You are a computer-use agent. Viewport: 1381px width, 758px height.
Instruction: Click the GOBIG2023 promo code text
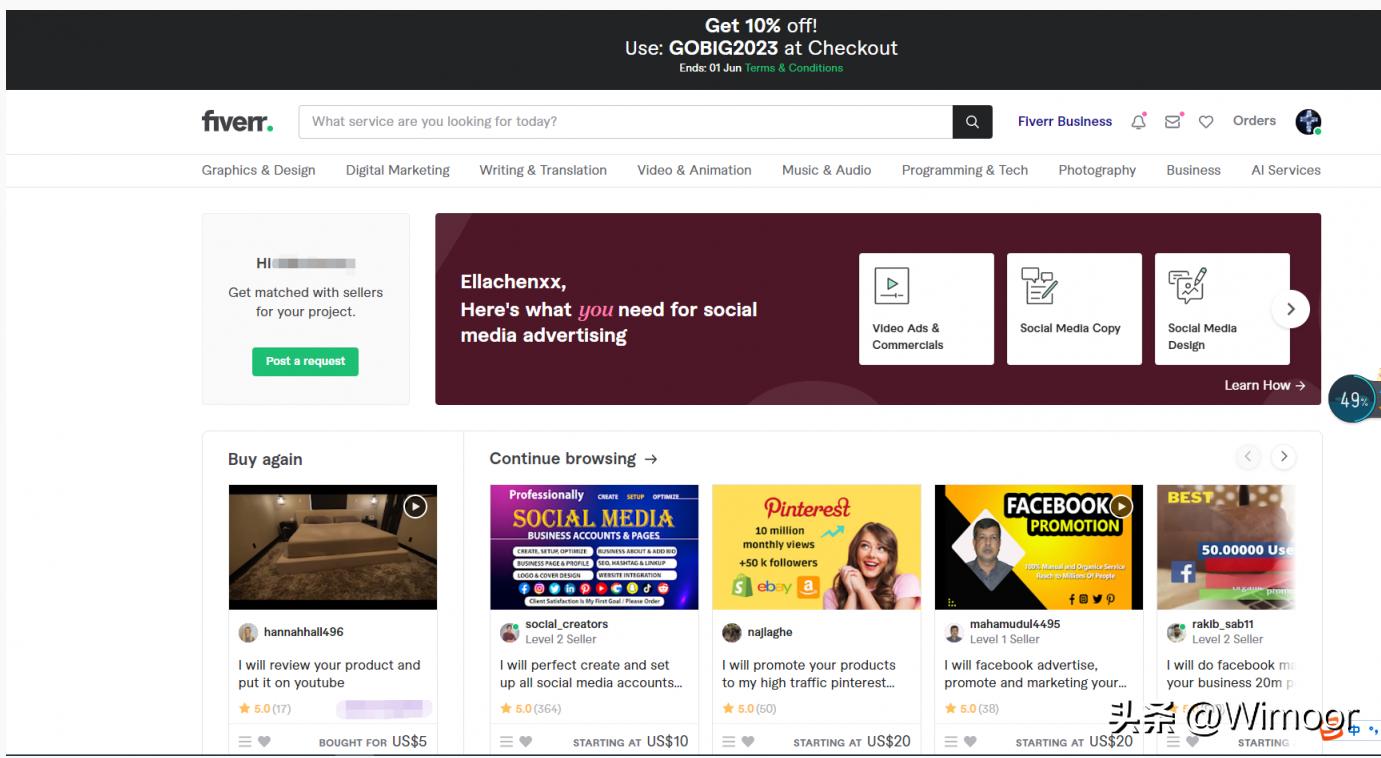(723, 48)
